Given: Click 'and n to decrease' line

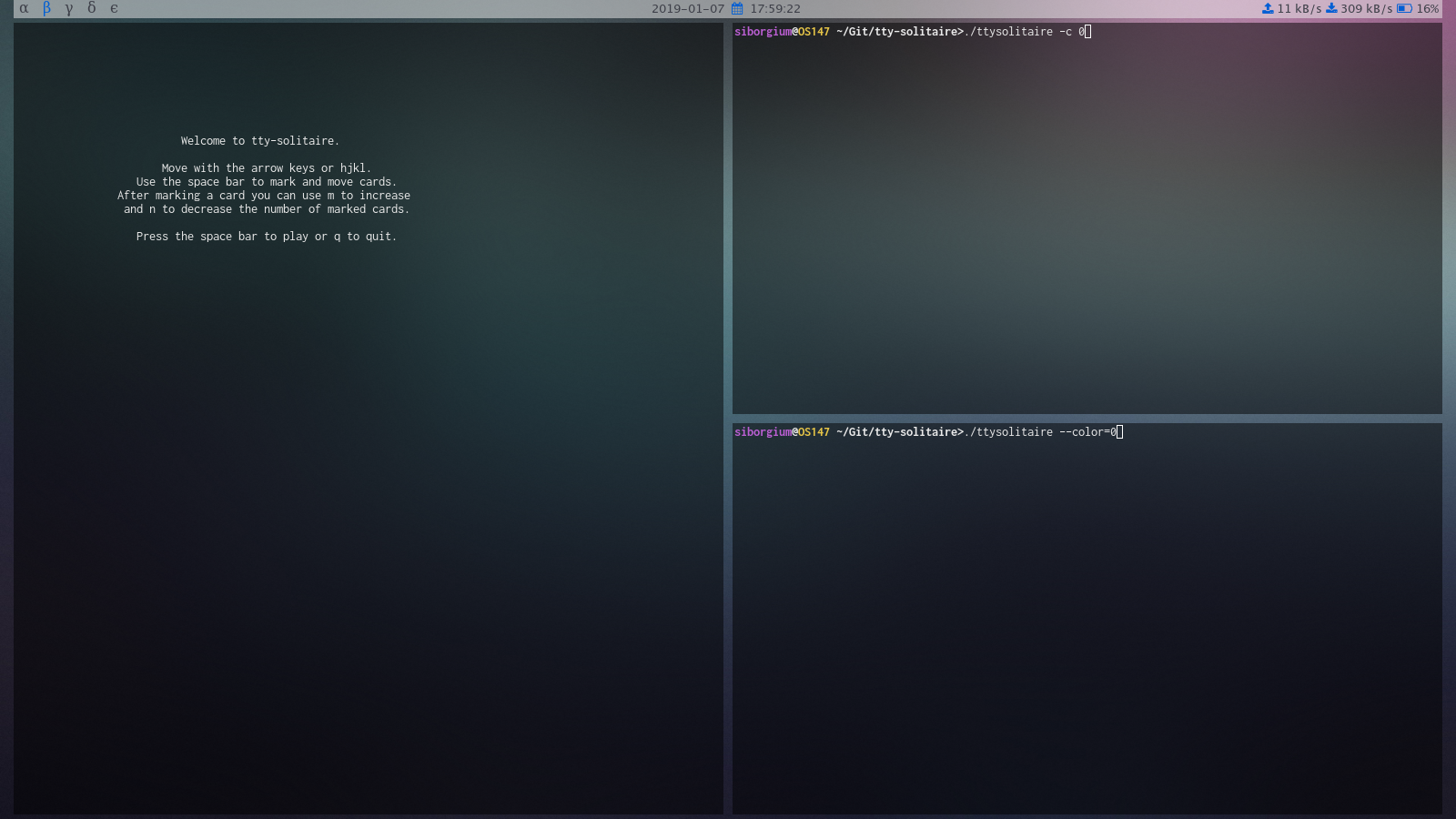Looking at the screenshot, I should tap(267, 209).
